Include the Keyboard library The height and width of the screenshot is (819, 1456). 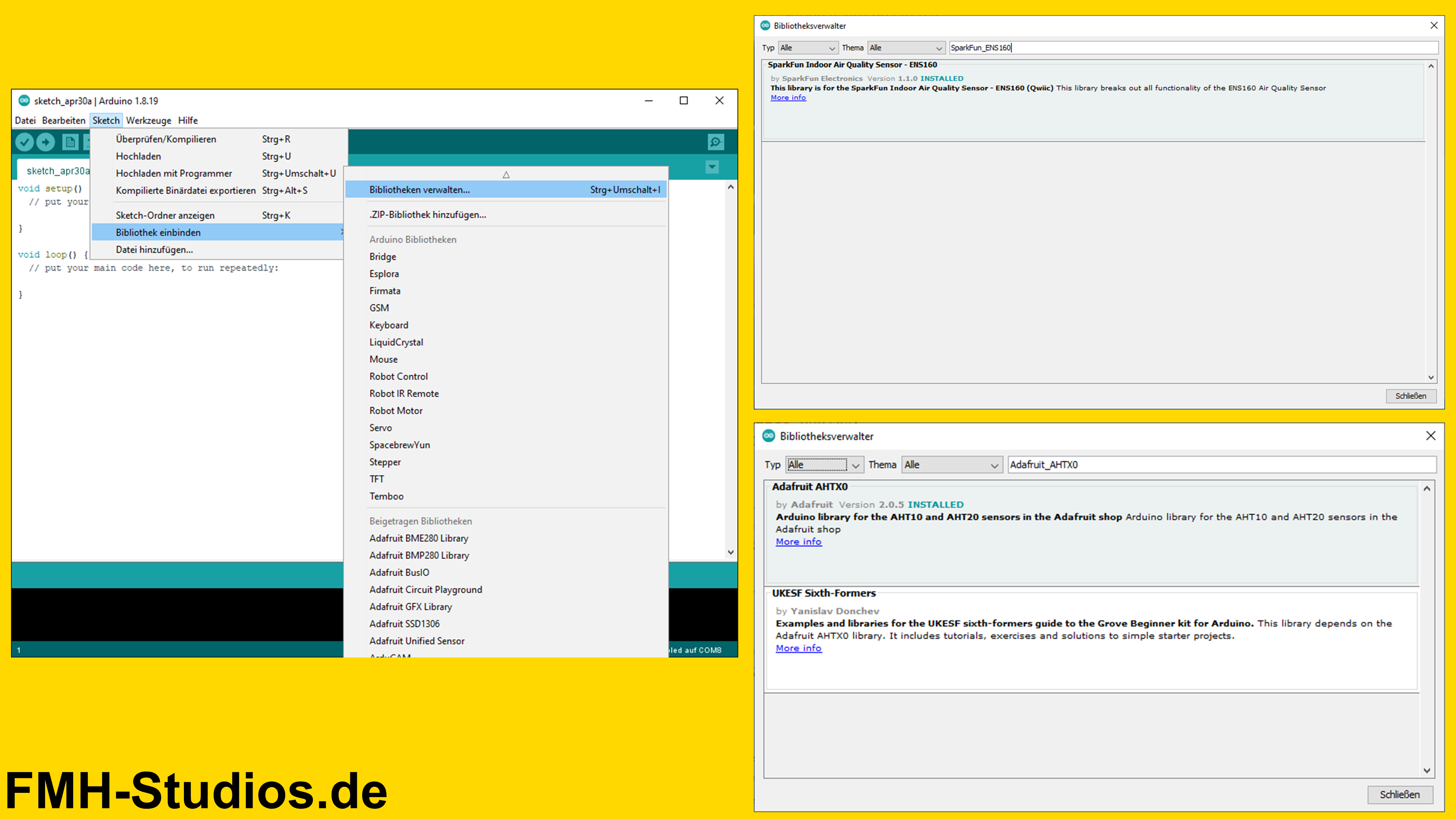(x=506, y=325)
